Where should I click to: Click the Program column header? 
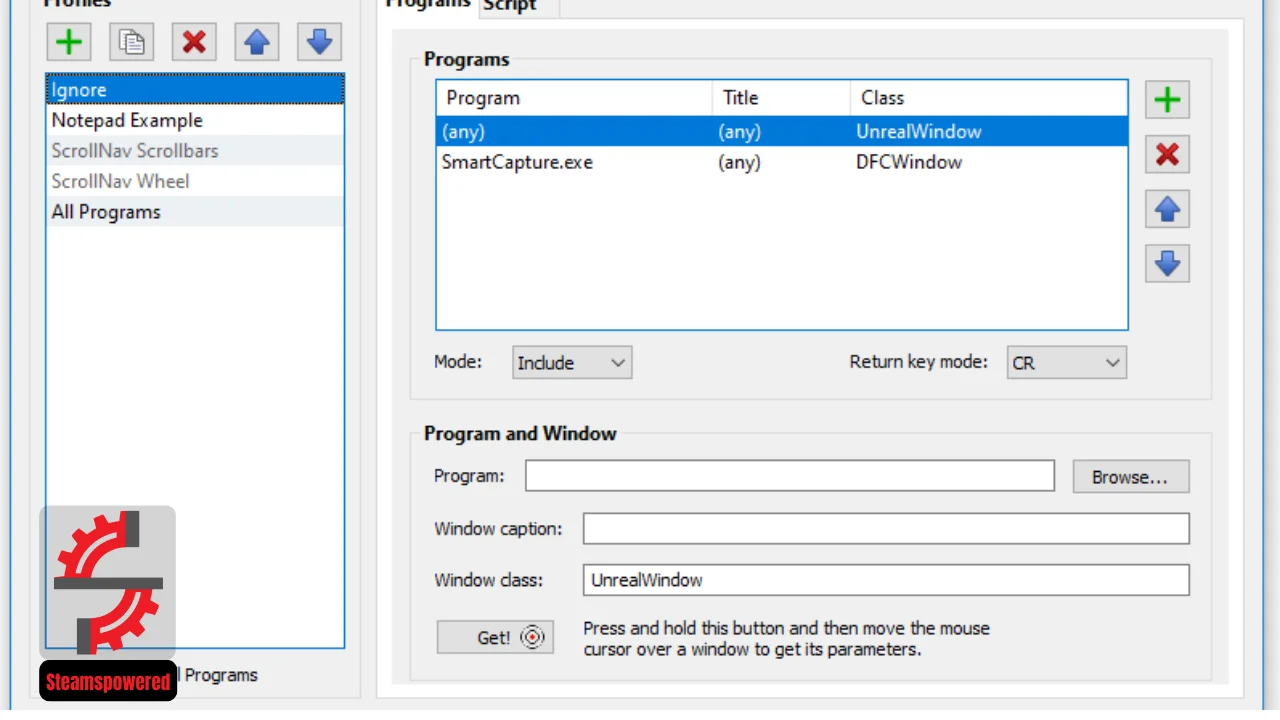click(574, 98)
